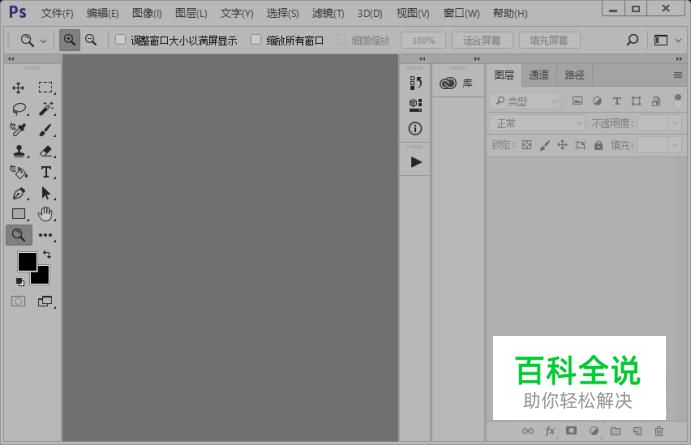
Task: Toggle the scrubby zoom checkbox
Action: point(341,40)
